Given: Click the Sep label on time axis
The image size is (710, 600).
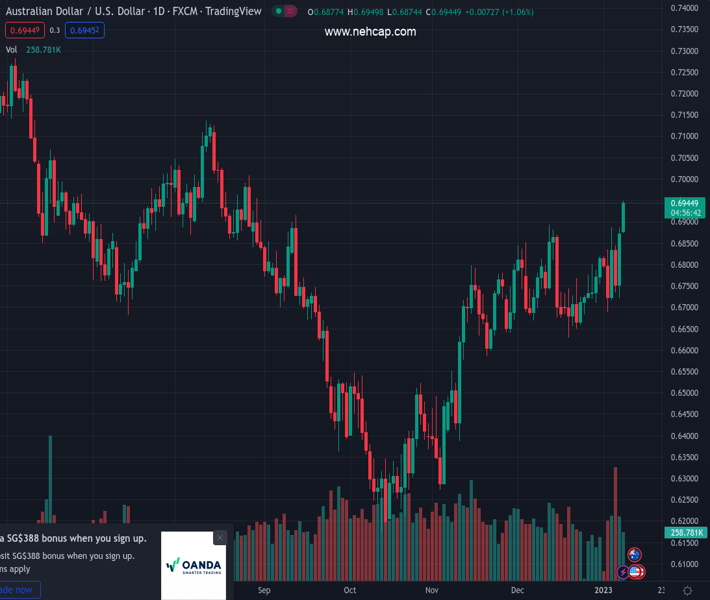Looking at the screenshot, I should (264, 590).
